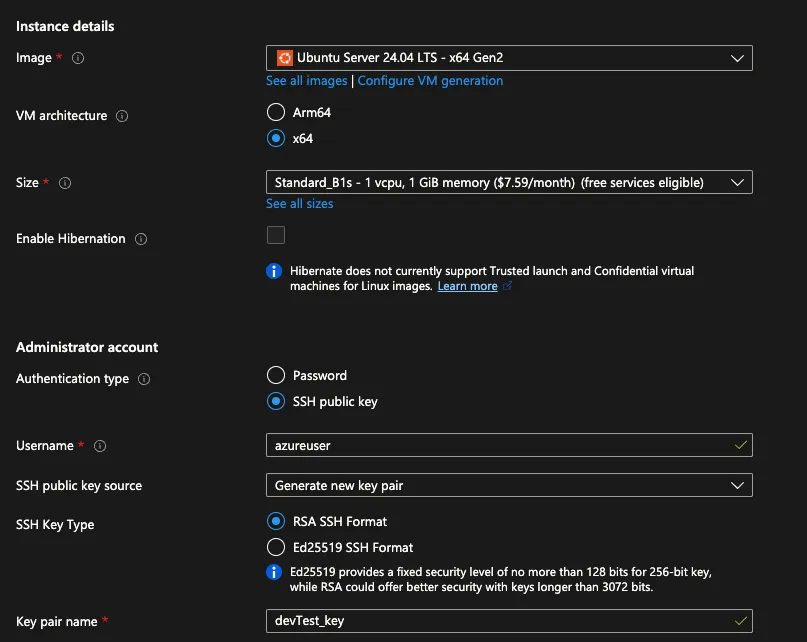Click into the Username input field
Image resolution: width=807 pixels, height=642 pixels.
(x=509, y=445)
